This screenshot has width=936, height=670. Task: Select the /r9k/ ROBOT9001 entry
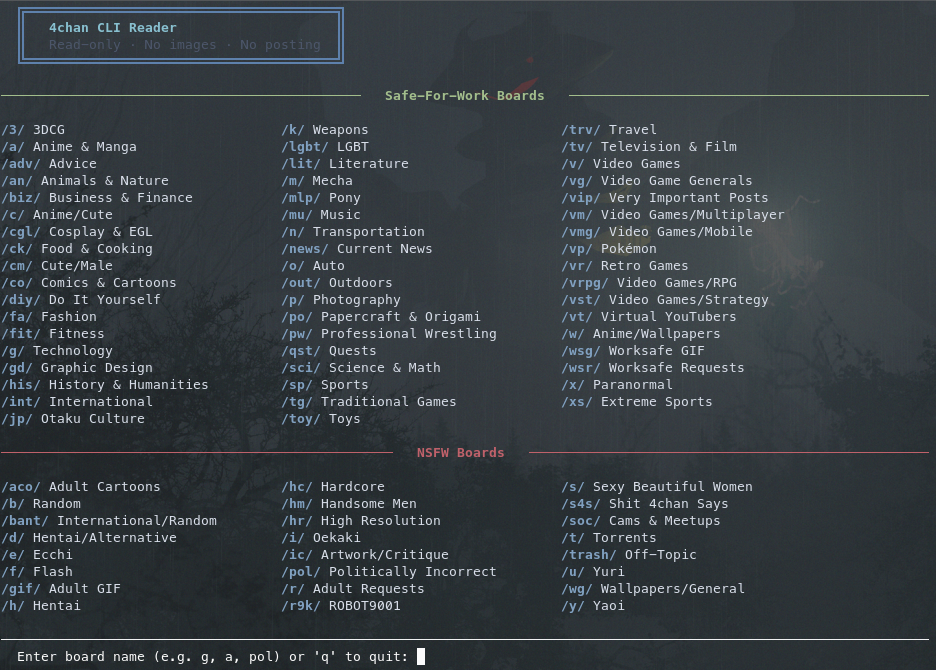tap(341, 606)
